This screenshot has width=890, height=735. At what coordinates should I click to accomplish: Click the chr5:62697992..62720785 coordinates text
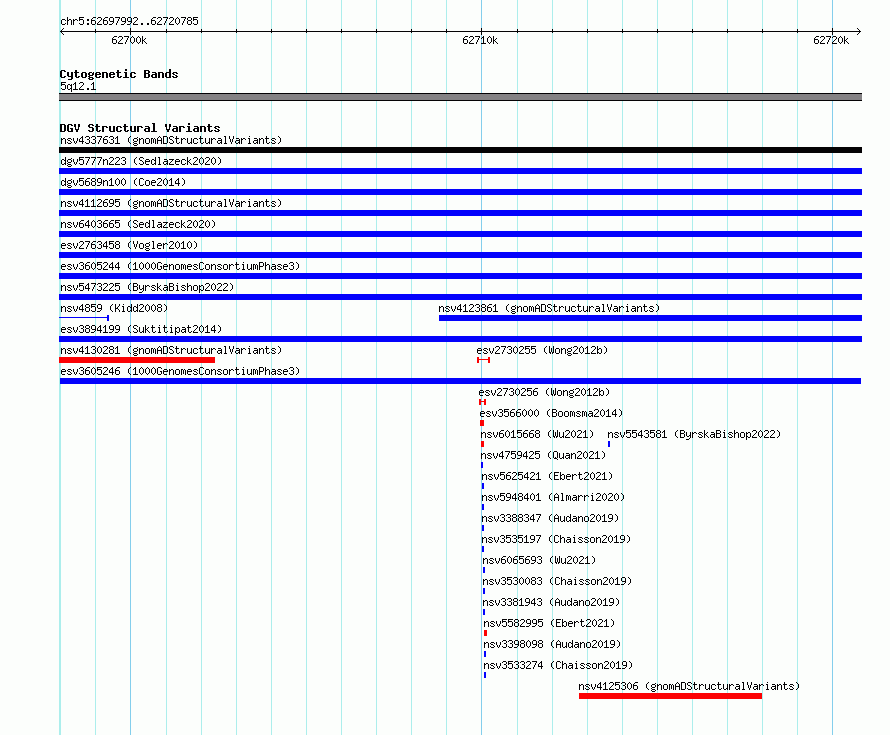[129, 21]
